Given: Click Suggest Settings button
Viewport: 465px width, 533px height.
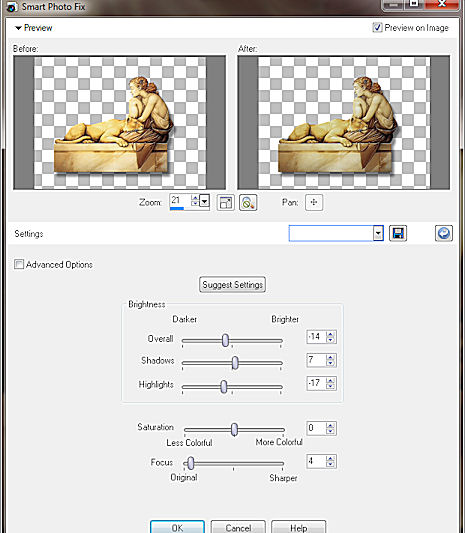Looking at the screenshot, I should point(232,285).
